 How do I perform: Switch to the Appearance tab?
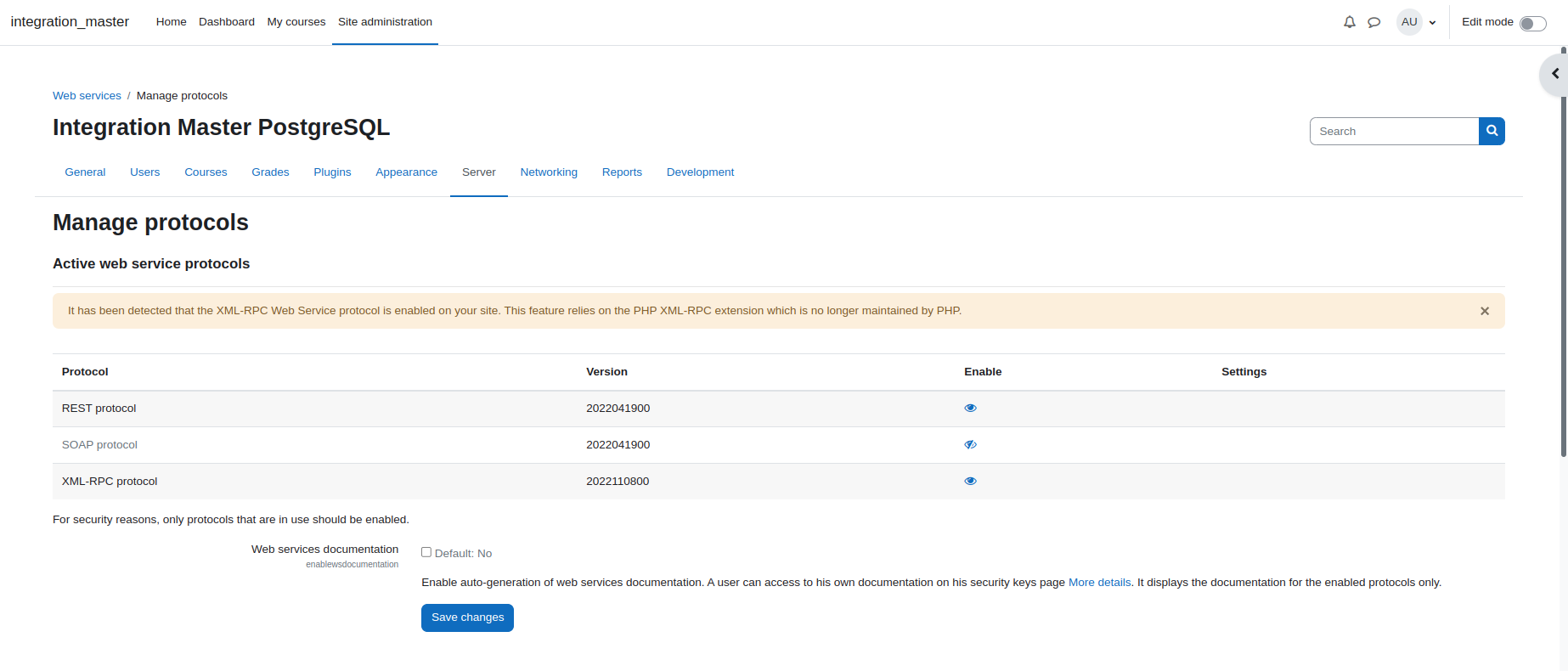[406, 172]
